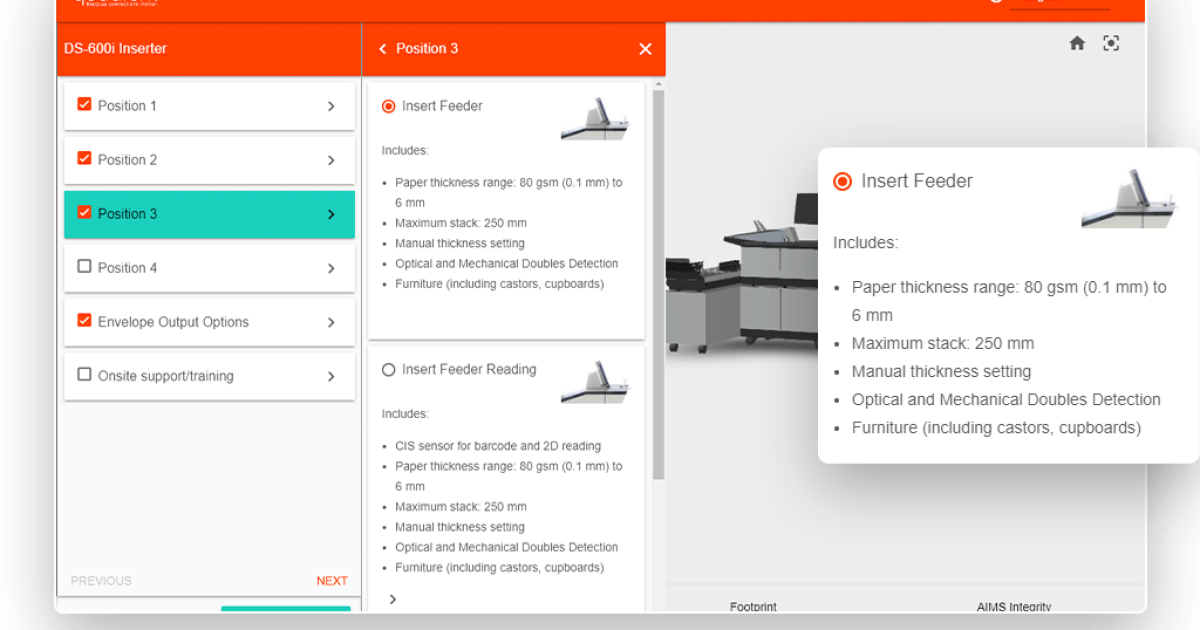The height and width of the screenshot is (630, 1200).
Task: Click the Insert Feeder machine thumbnail
Action: (595, 119)
